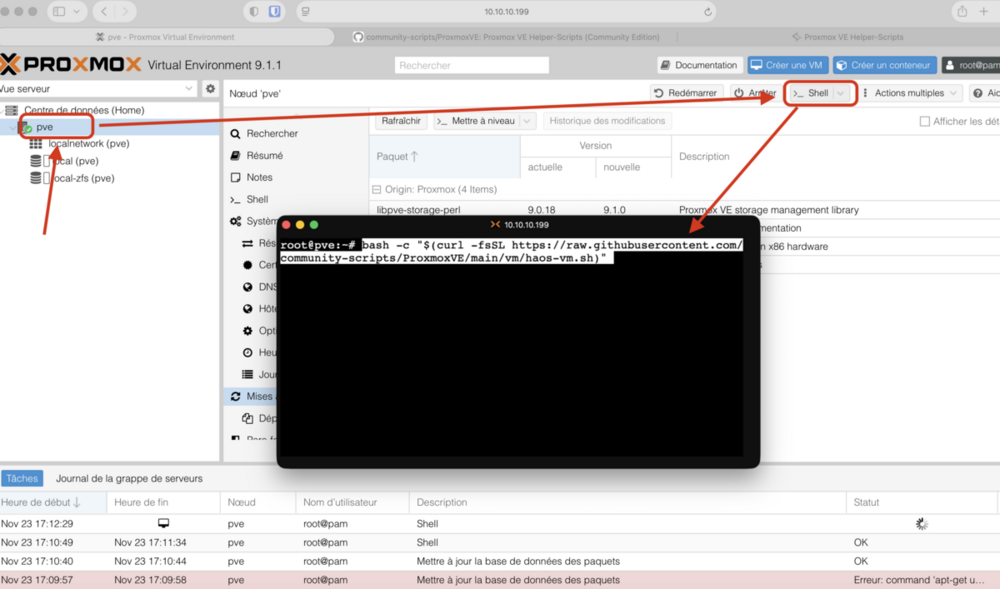Image resolution: width=1000 pixels, height=589 pixels.
Task: Select the Tâches tab
Action: 22,478
